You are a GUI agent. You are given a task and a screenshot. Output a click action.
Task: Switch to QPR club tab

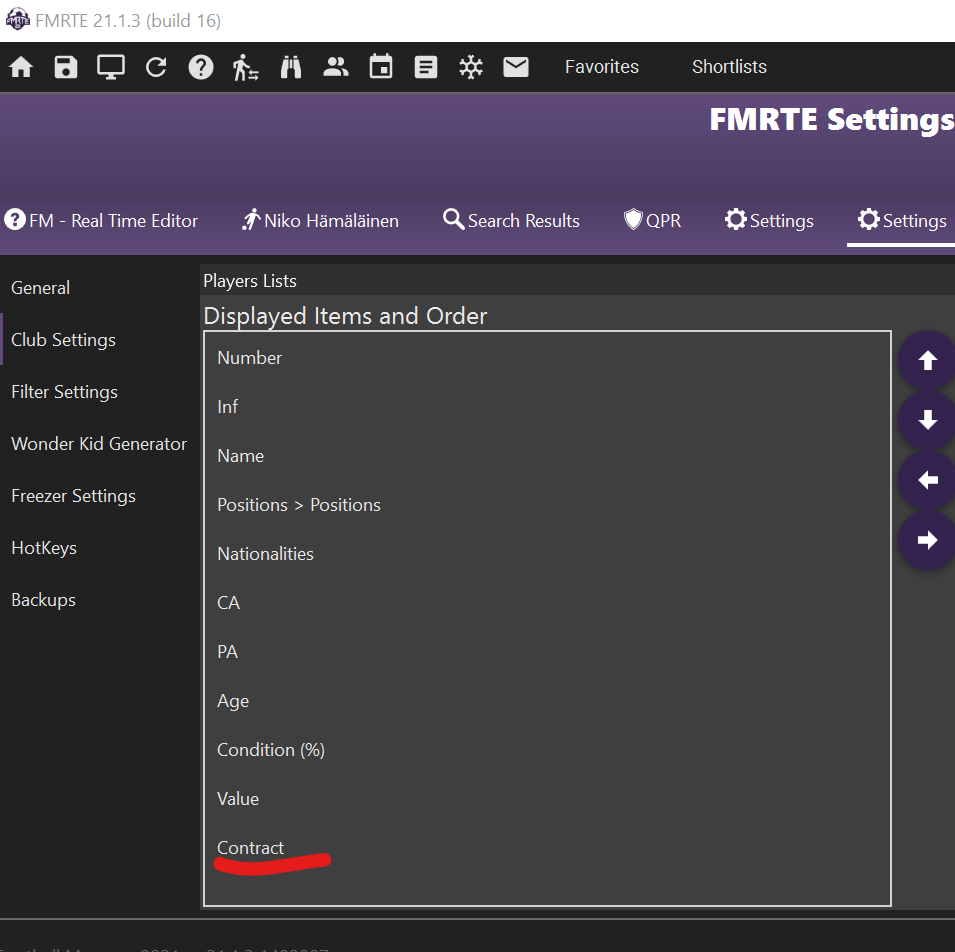click(652, 220)
